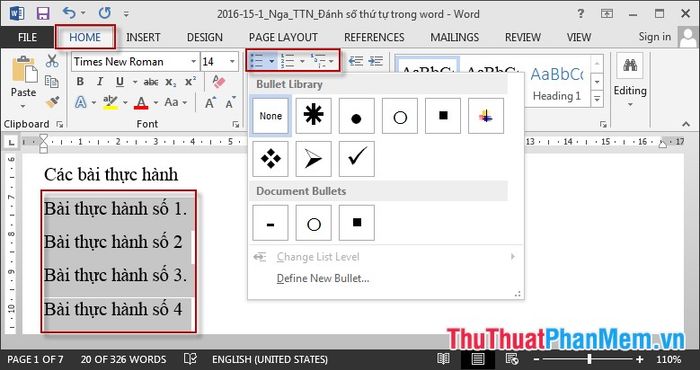Select the Format Painter brush
The height and width of the screenshot is (370, 700).
(x=52, y=102)
